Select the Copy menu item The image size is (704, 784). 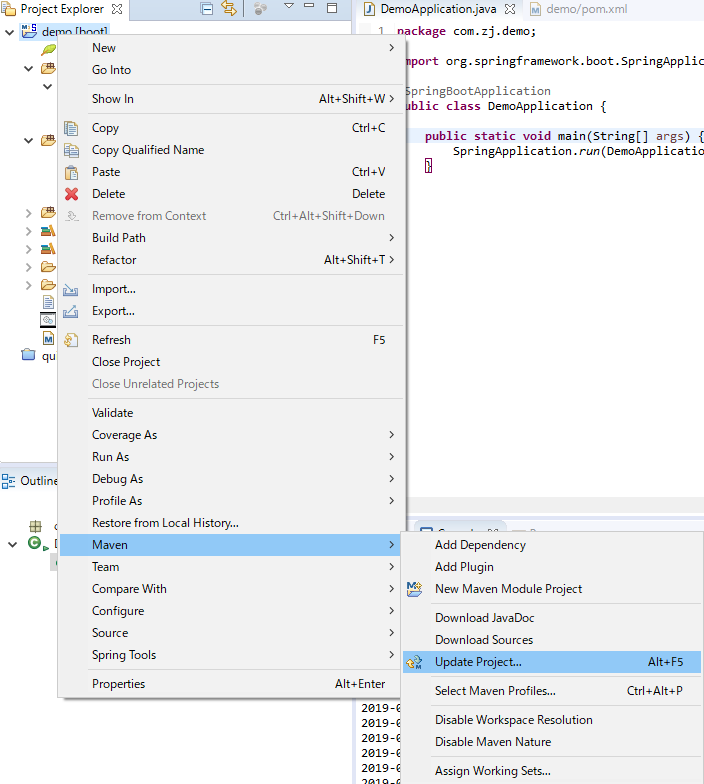(x=232, y=128)
